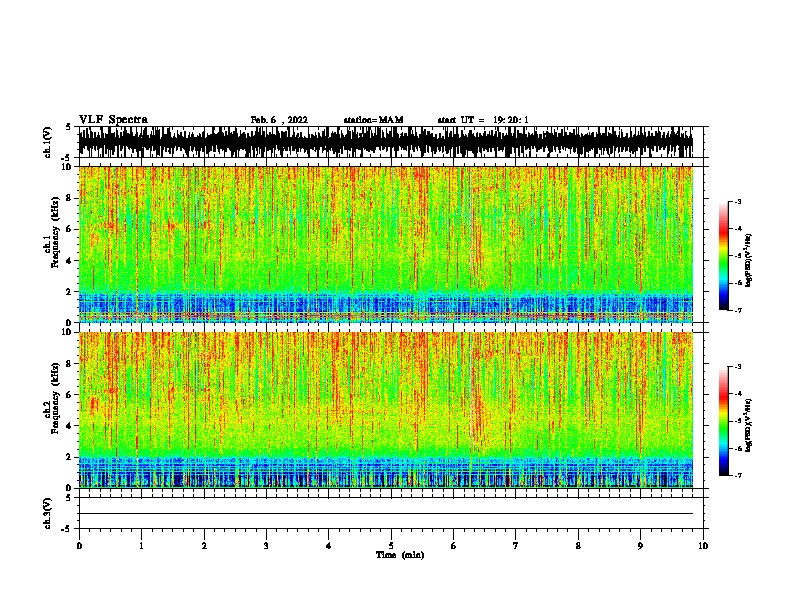Click the ch.1 spectrogram color bar

pyautogui.click(x=724, y=256)
